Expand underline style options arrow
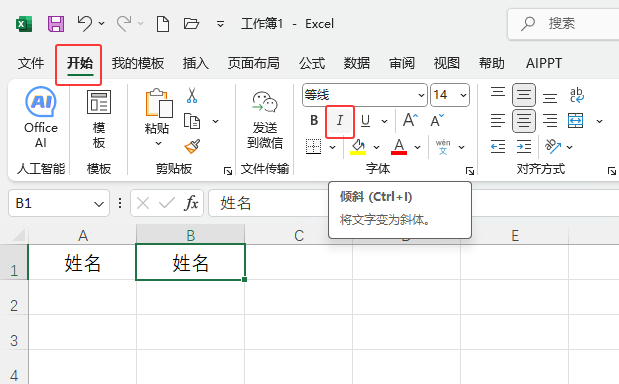This screenshot has height=384, width=619. [x=384, y=121]
